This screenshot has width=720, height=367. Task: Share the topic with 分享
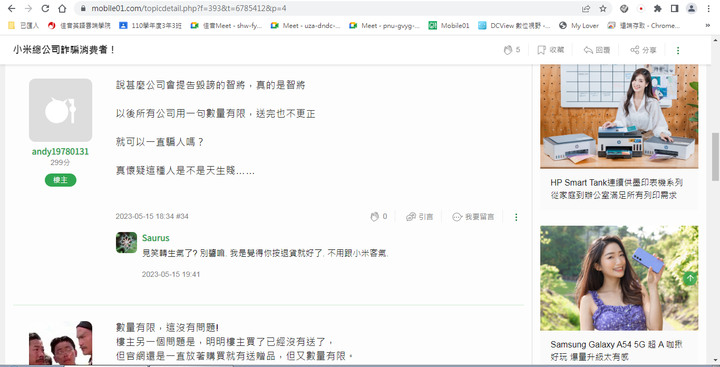coord(643,50)
